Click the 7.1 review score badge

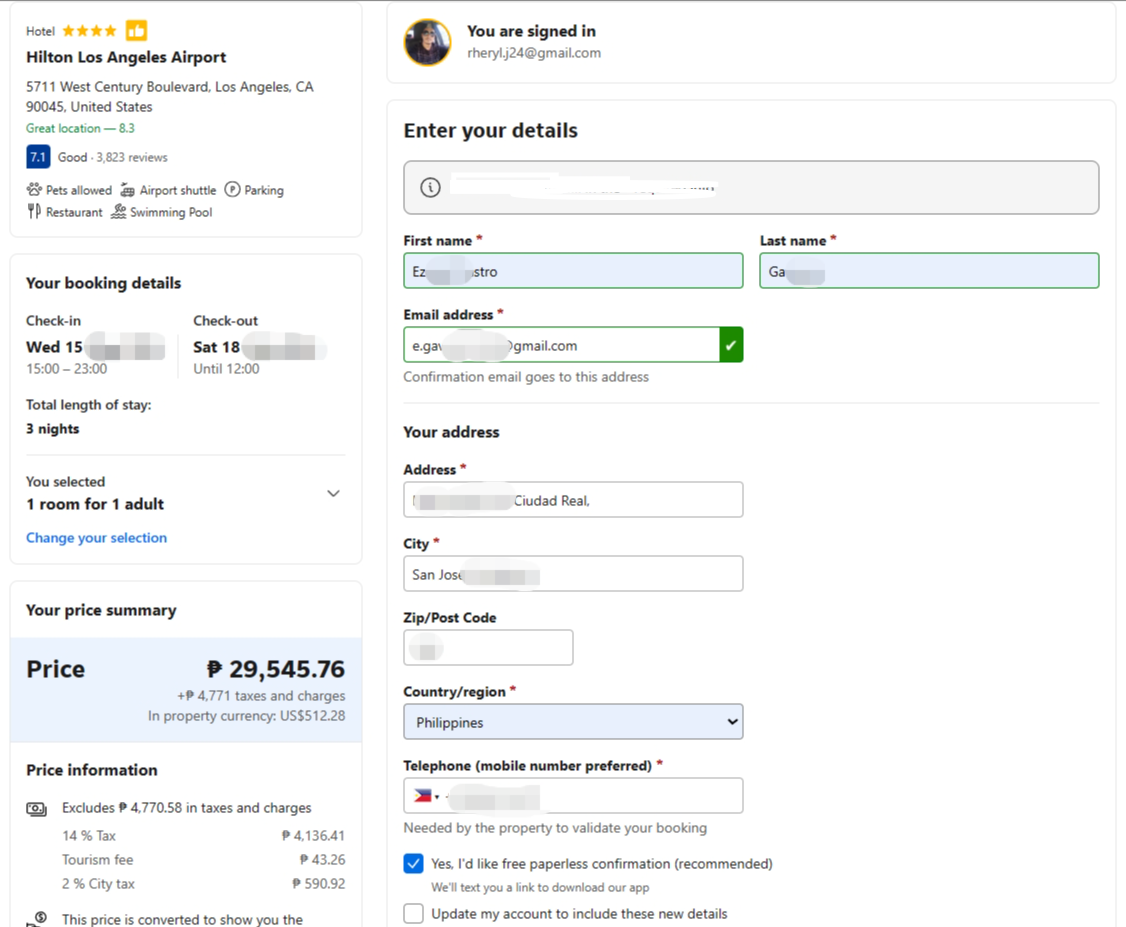[x=38, y=157]
